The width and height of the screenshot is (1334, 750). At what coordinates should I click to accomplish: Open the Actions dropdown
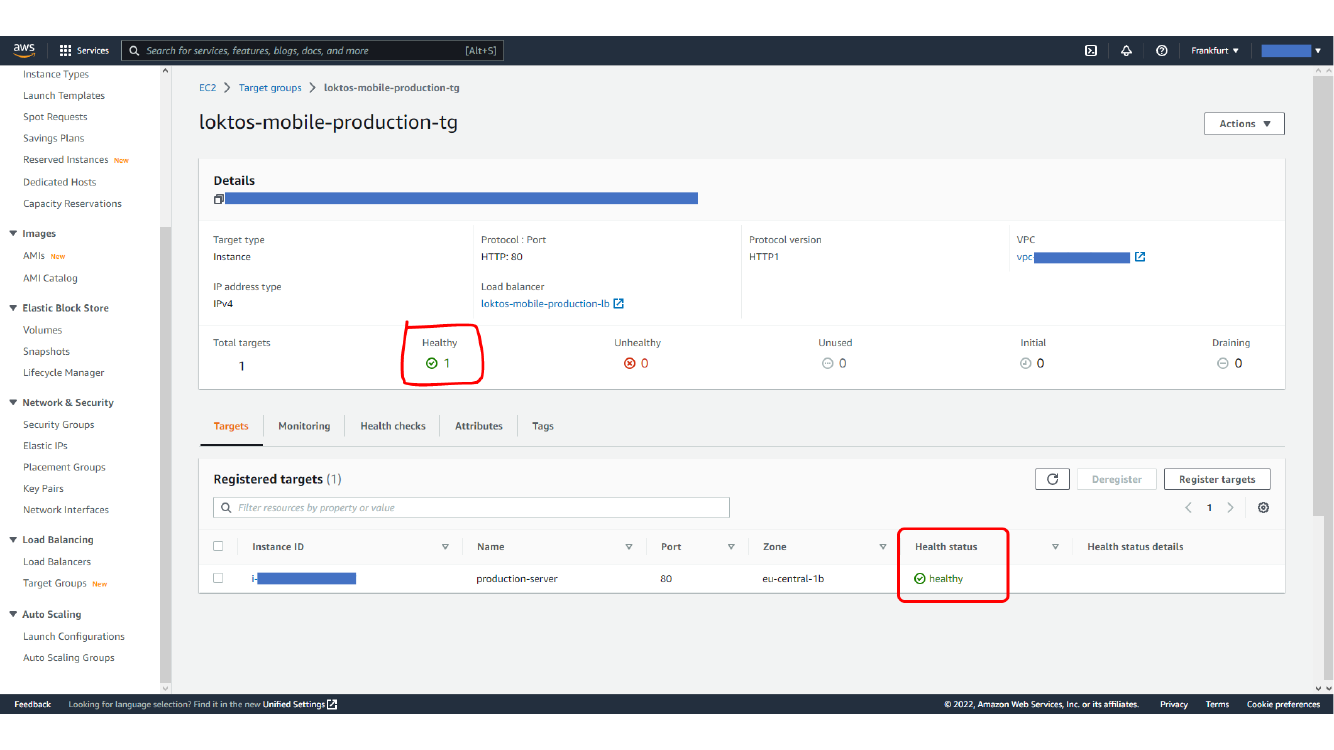[1244, 124]
